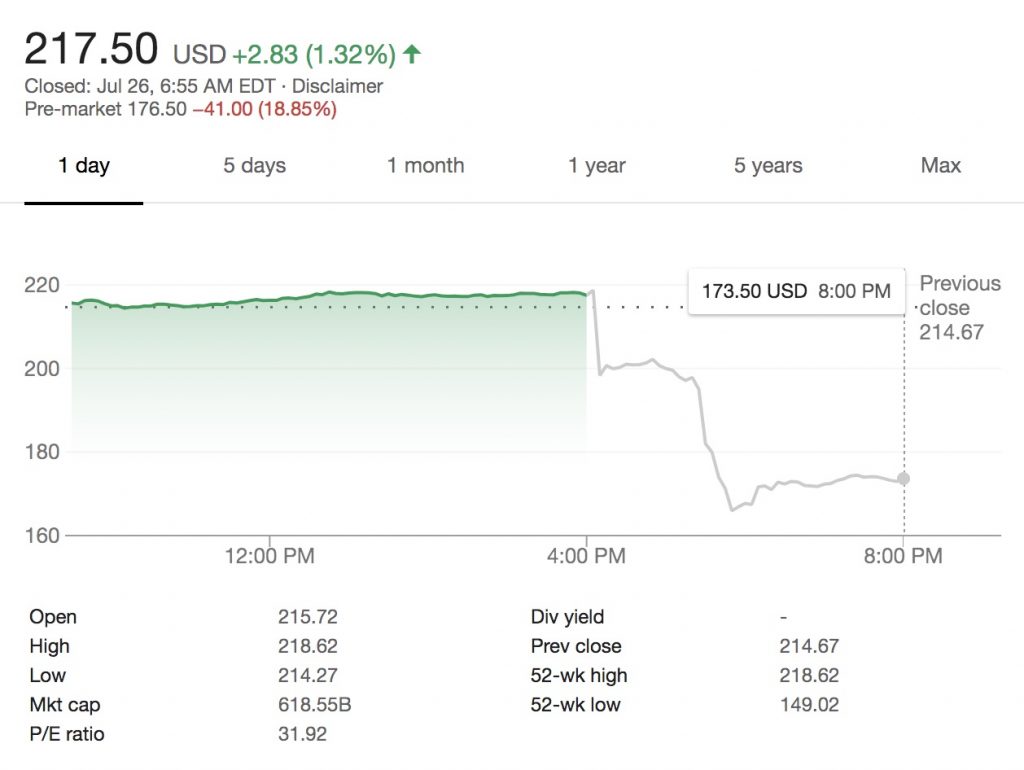Click the Mkt cap value 618.55B
The height and width of the screenshot is (770, 1024).
(314, 705)
